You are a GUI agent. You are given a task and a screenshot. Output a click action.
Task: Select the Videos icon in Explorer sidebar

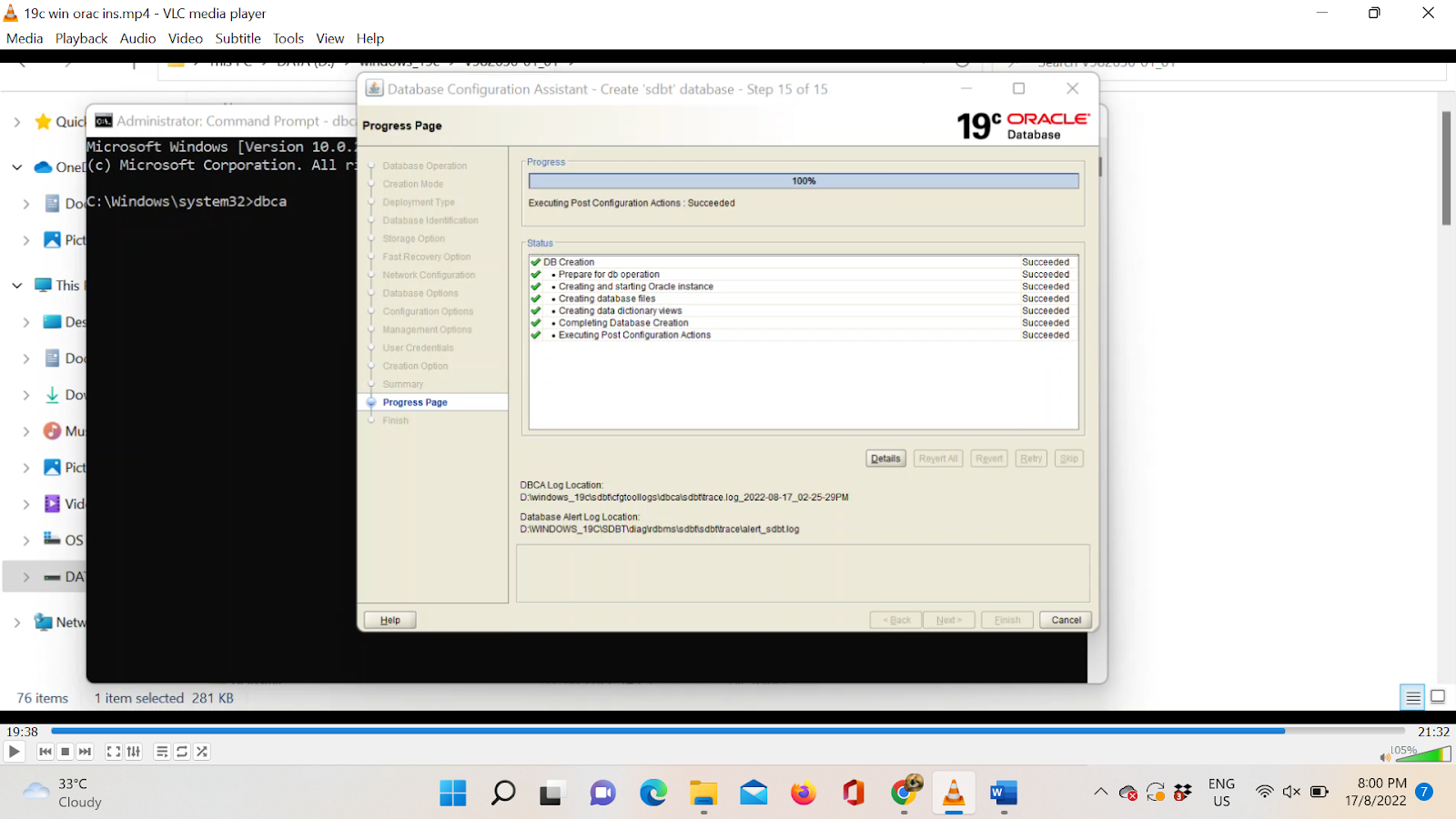[53, 504]
